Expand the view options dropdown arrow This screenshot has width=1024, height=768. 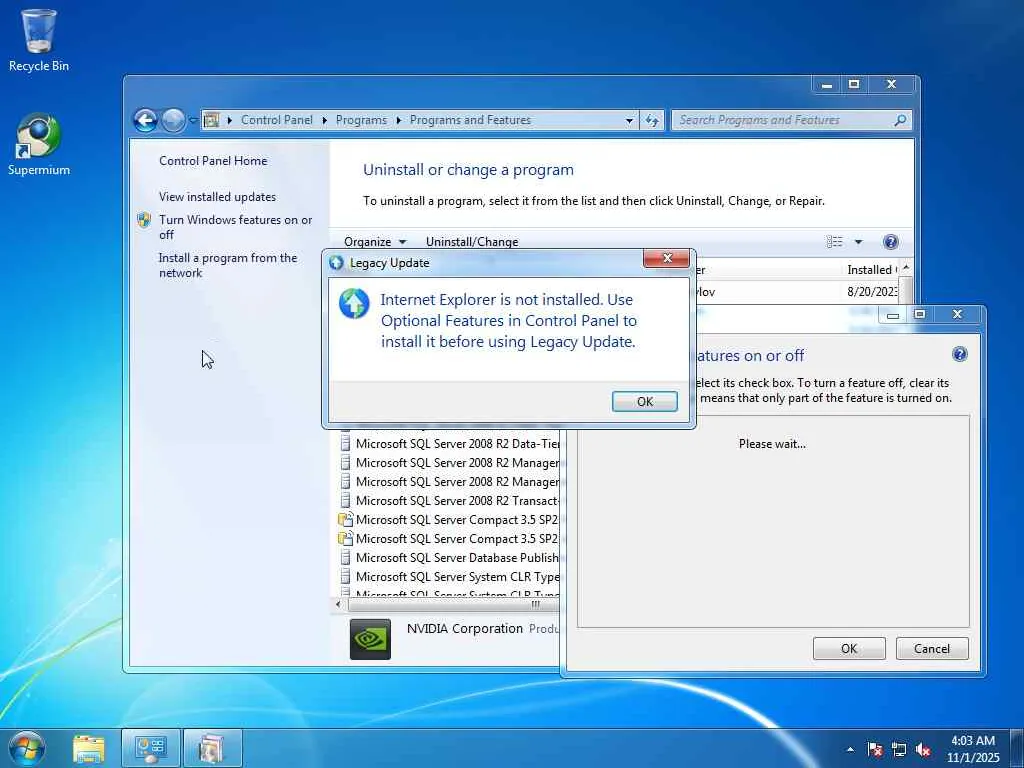coord(858,242)
